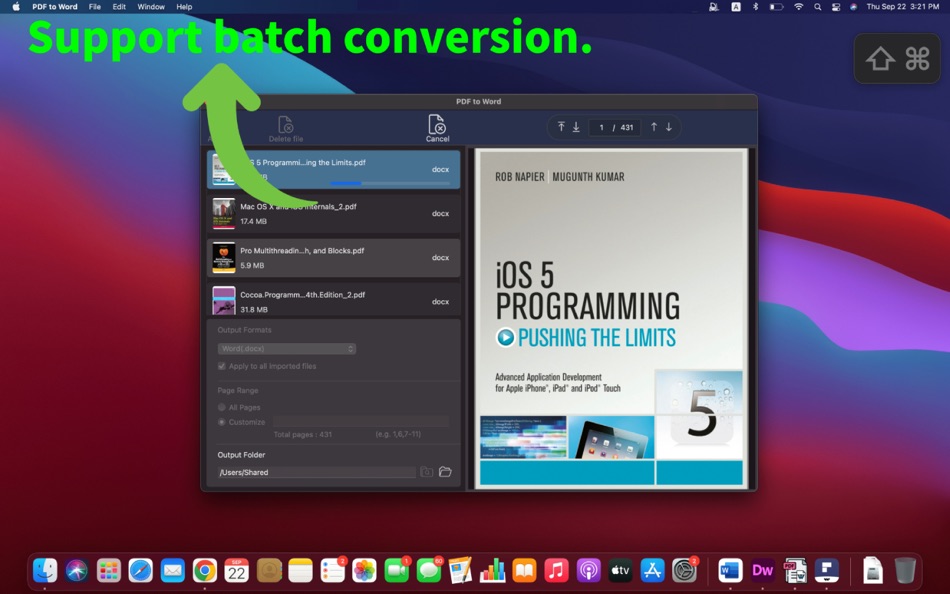
Task: Open Calendar from the dock
Action: point(236,570)
